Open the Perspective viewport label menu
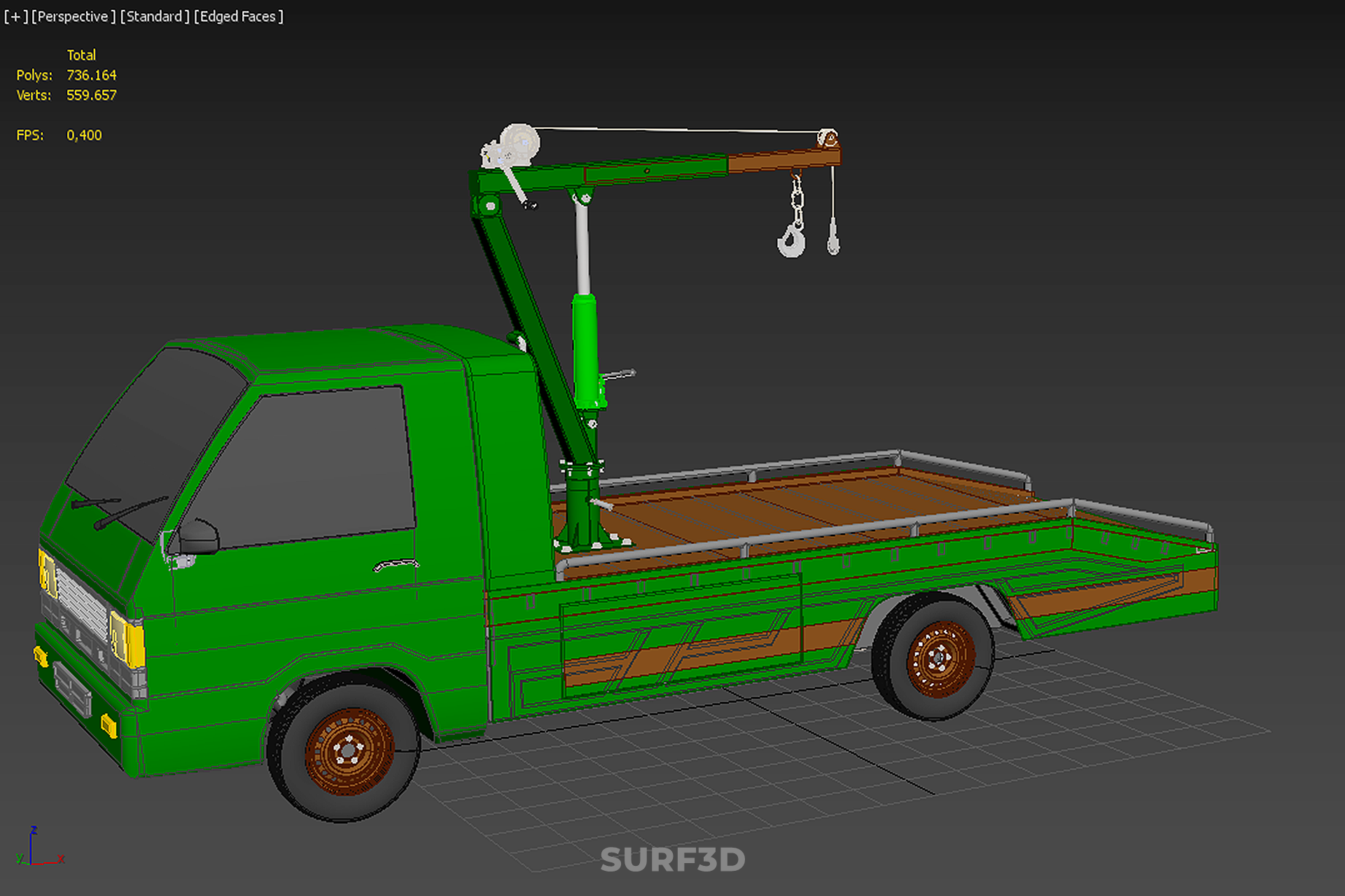This screenshot has width=1345, height=896. pyautogui.click(x=73, y=16)
